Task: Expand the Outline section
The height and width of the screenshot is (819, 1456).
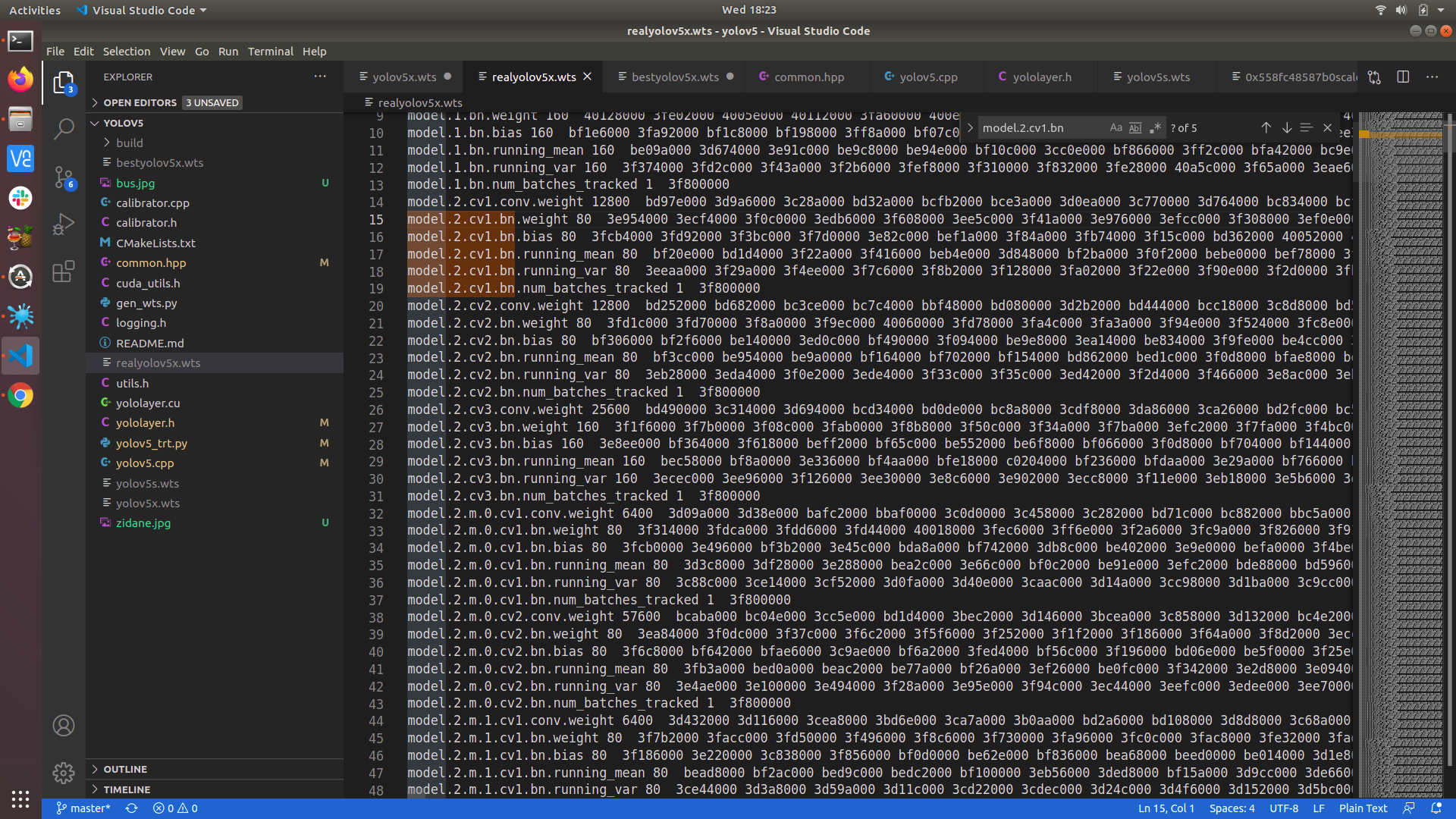Action: coord(125,769)
